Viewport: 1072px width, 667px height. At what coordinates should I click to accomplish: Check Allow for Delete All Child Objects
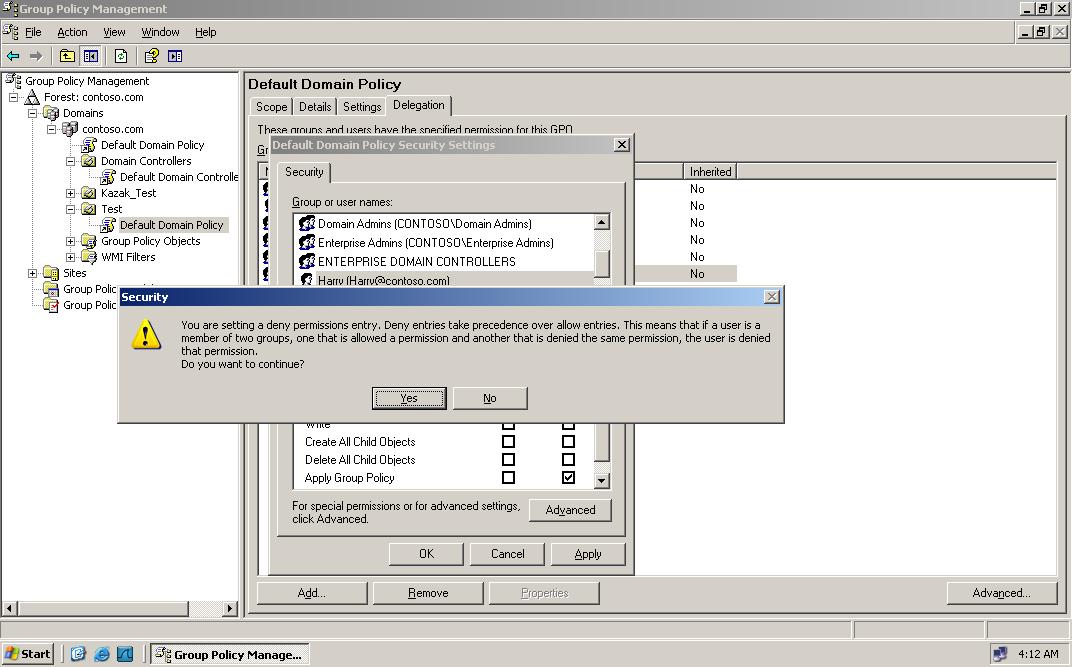509,459
